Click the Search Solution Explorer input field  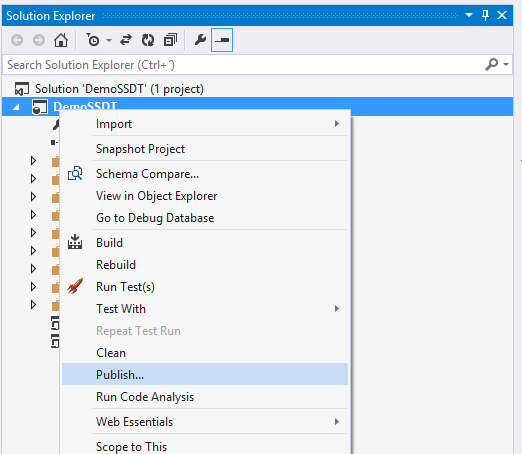tap(243, 65)
